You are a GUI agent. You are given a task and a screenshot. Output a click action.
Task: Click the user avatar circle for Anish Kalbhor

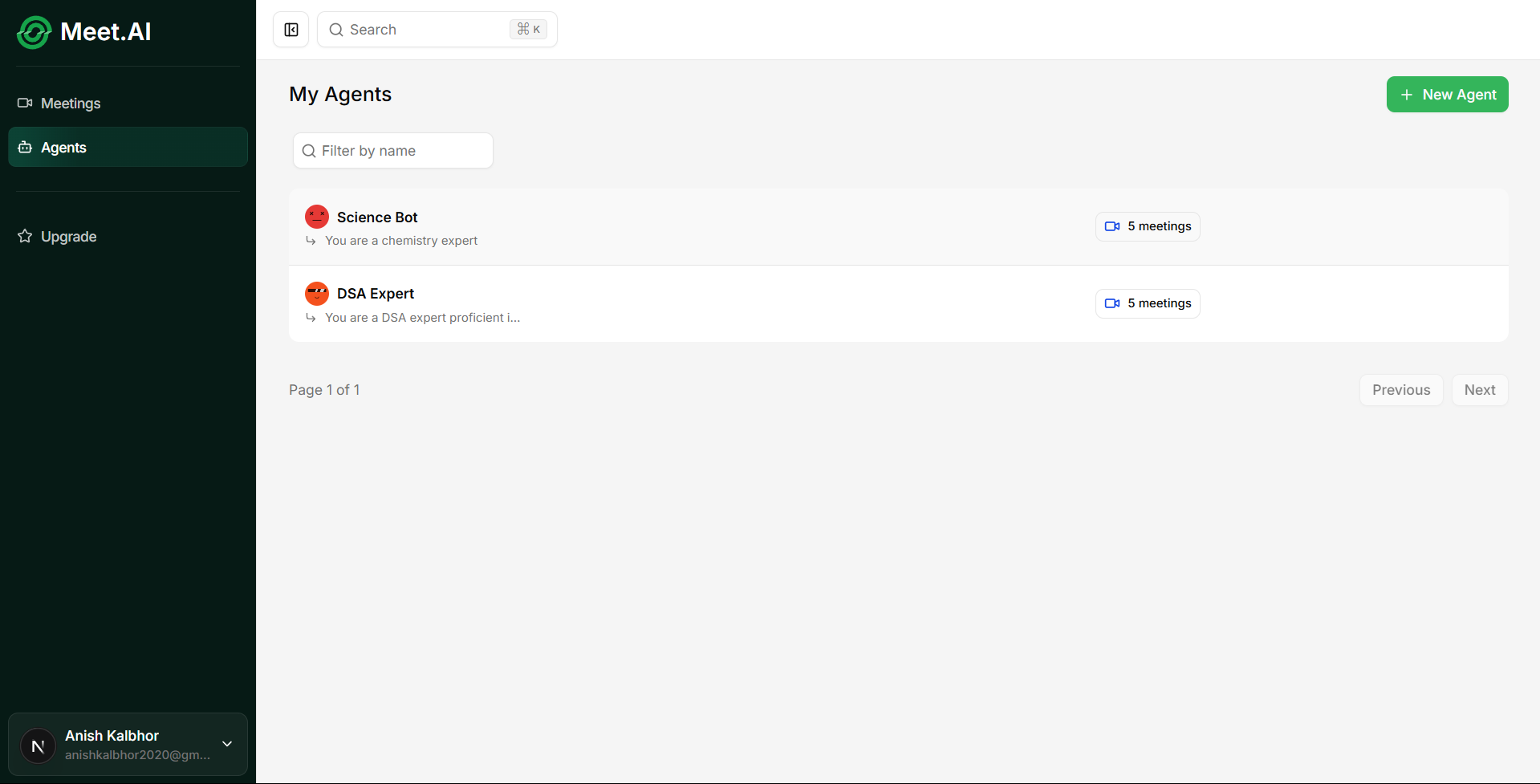point(38,745)
